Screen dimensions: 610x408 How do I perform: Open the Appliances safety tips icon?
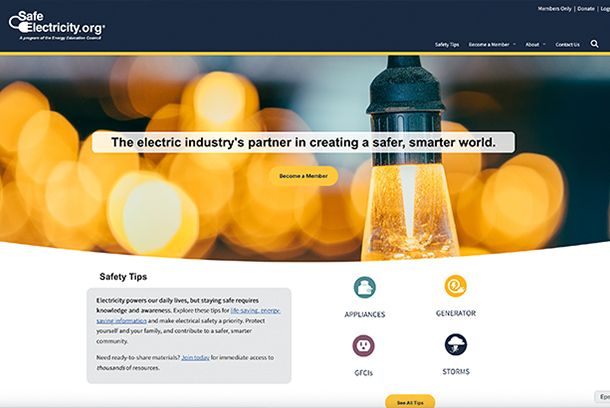coord(365,287)
